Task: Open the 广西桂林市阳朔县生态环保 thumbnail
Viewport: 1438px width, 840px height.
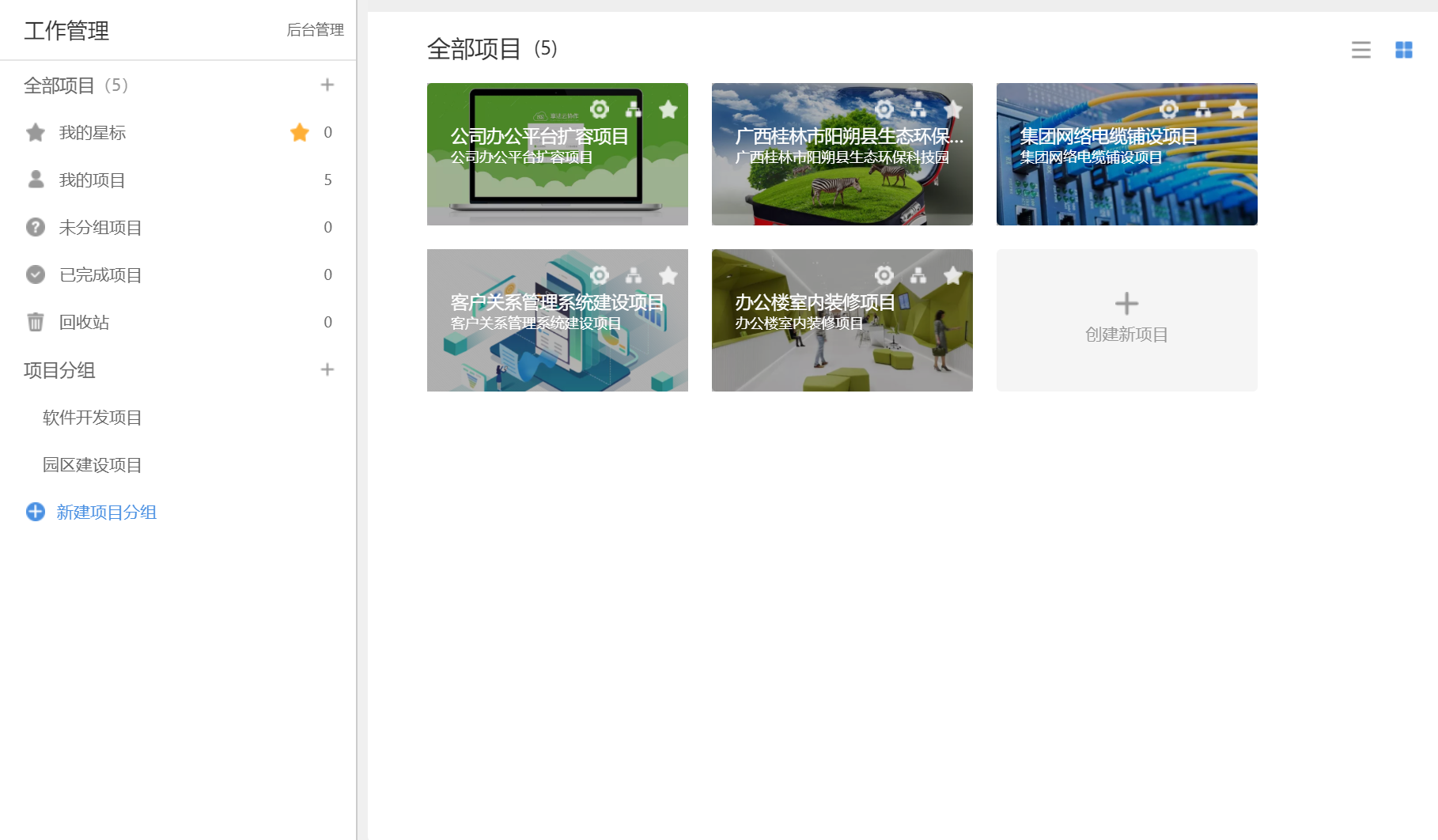Action: pos(842,154)
